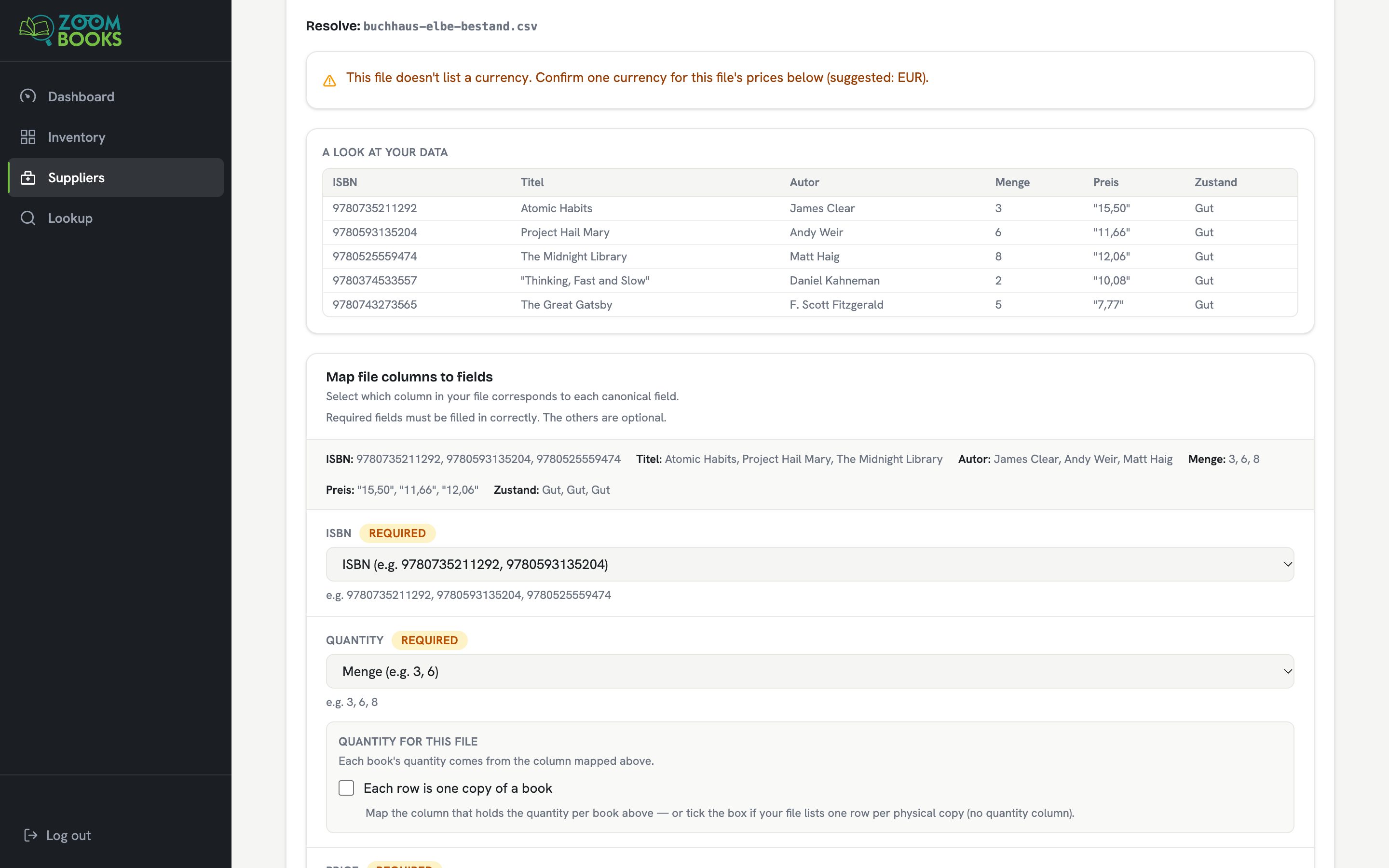Click the Menge column header
This screenshot has width=1389, height=868.
1012,183
